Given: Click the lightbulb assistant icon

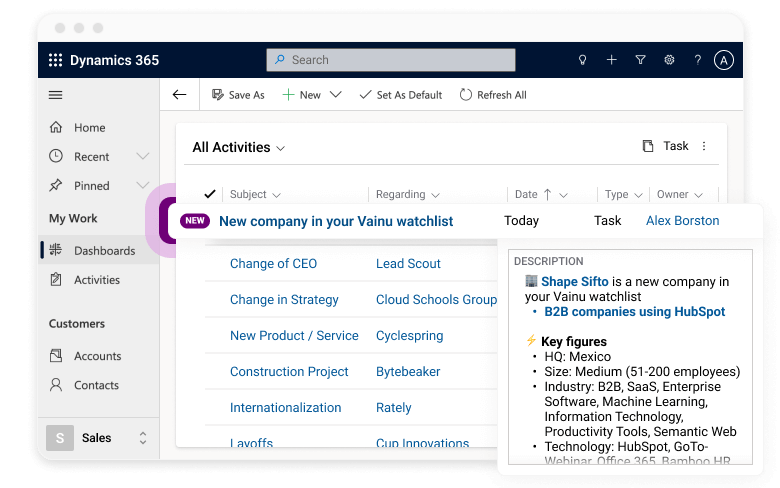Looking at the screenshot, I should point(583,60).
